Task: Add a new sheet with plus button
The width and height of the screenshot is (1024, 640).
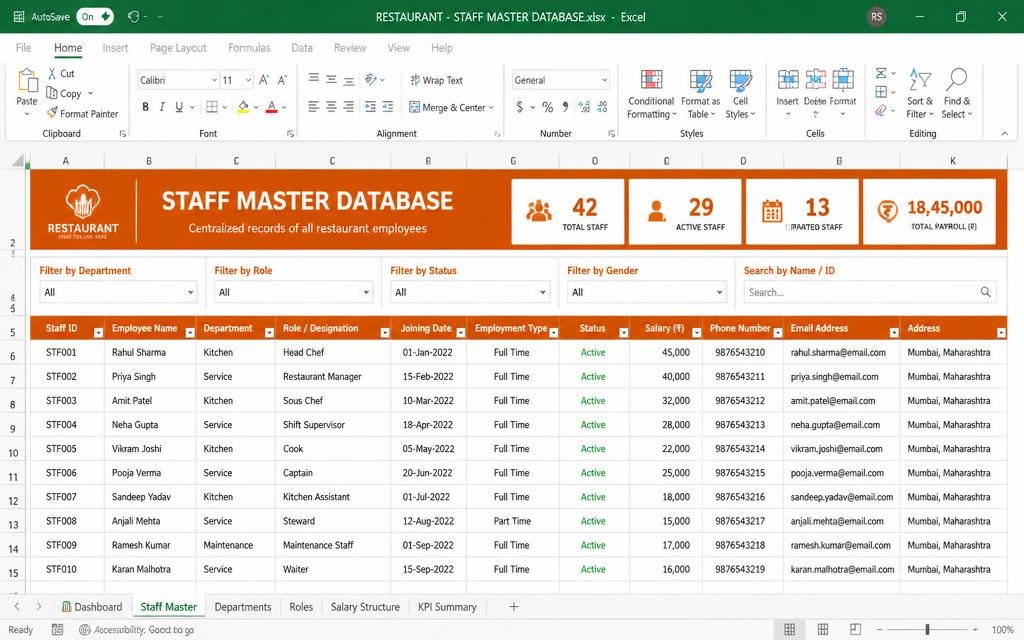Action: pyautogui.click(x=513, y=607)
